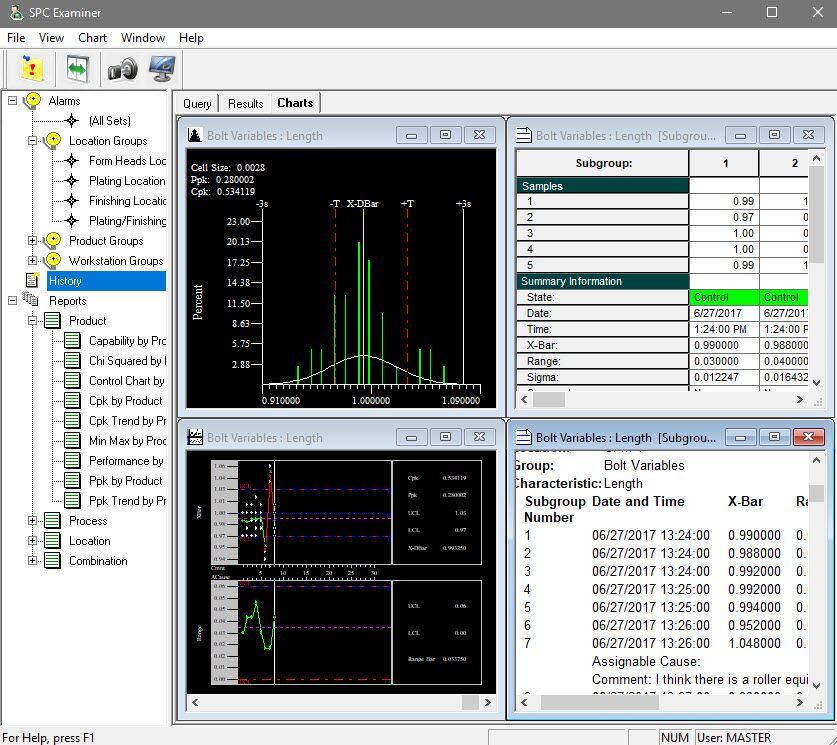Click the (All Sets) star icon

(72, 121)
